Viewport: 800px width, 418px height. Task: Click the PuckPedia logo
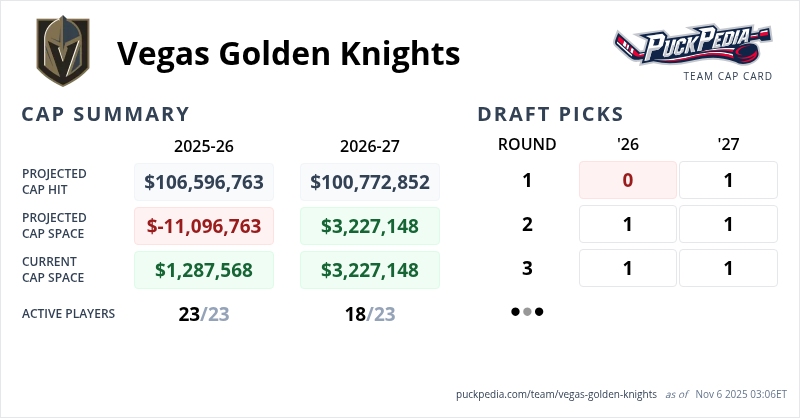(693, 46)
